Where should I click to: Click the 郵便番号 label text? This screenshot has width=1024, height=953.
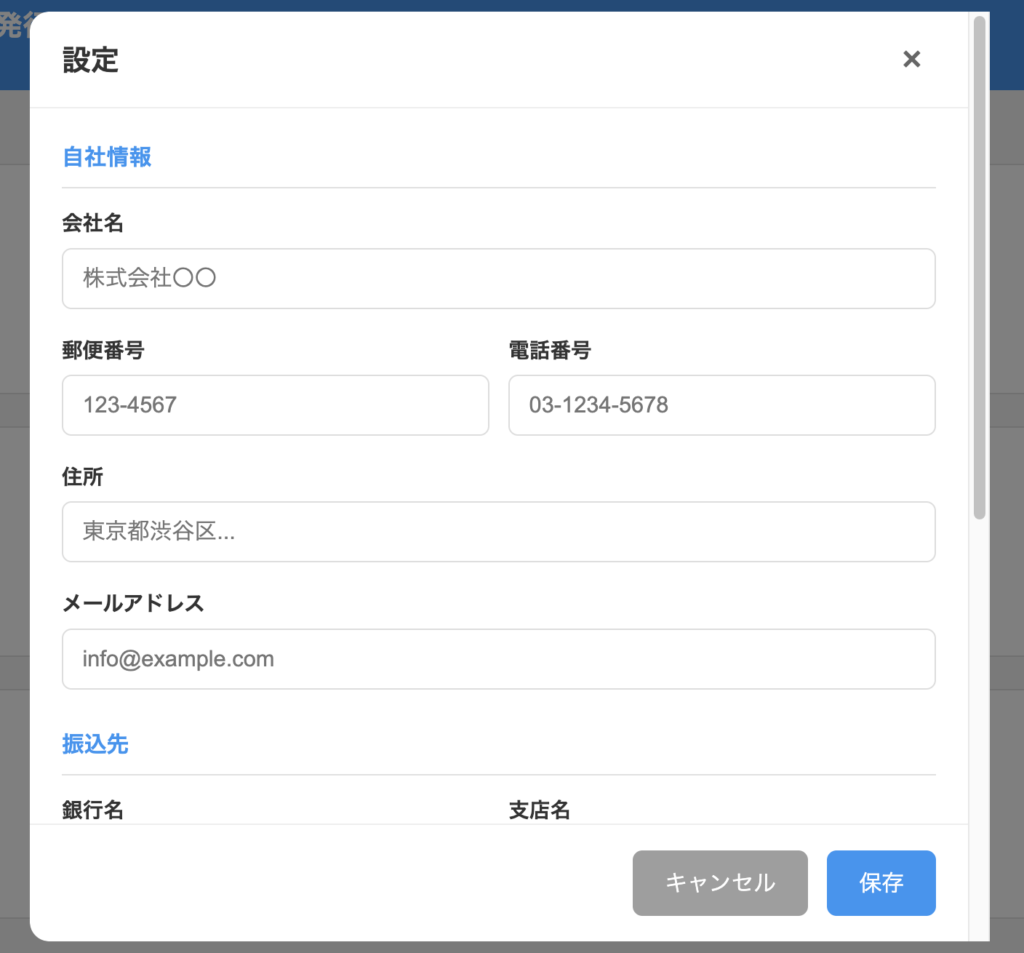pos(103,350)
